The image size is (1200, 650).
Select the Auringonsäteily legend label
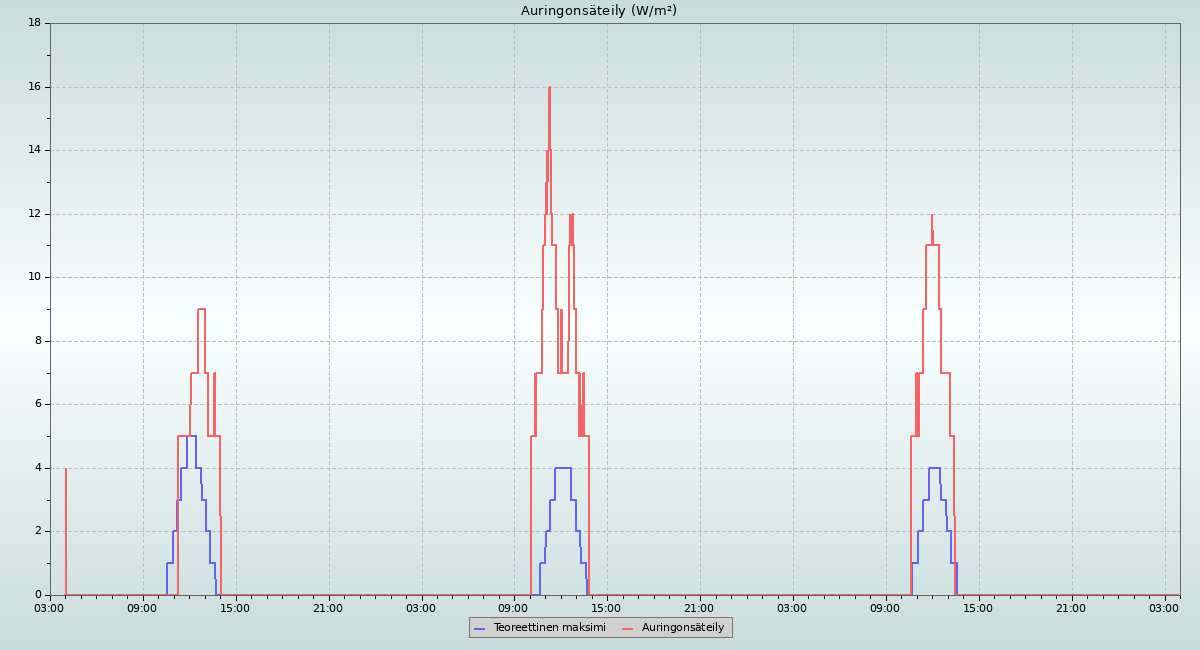(682, 627)
